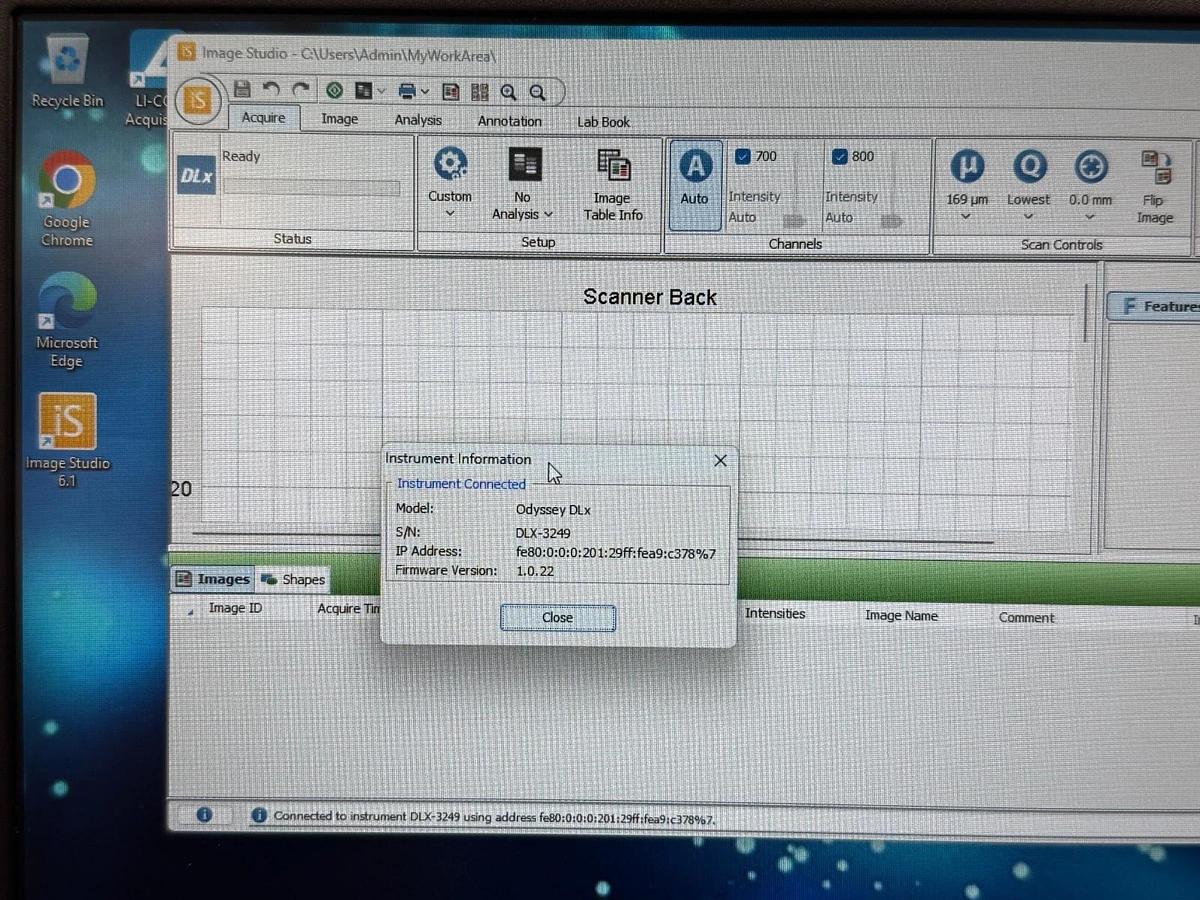Viewport: 1200px width, 900px height.
Task: Open Image Table Info
Action: pos(613,186)
